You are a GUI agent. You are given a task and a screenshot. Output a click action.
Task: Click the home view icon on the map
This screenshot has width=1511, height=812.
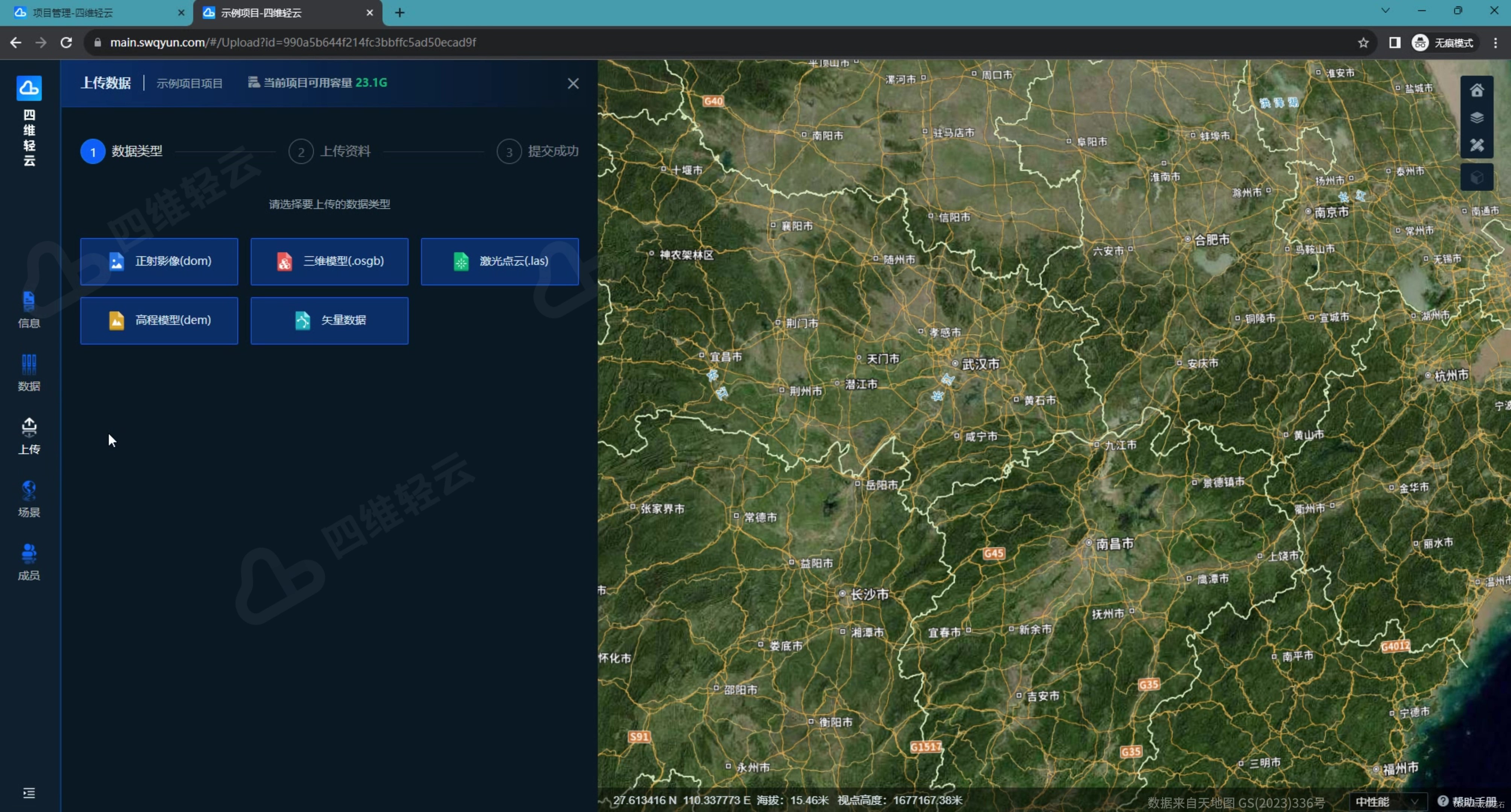pos(1476,90)
